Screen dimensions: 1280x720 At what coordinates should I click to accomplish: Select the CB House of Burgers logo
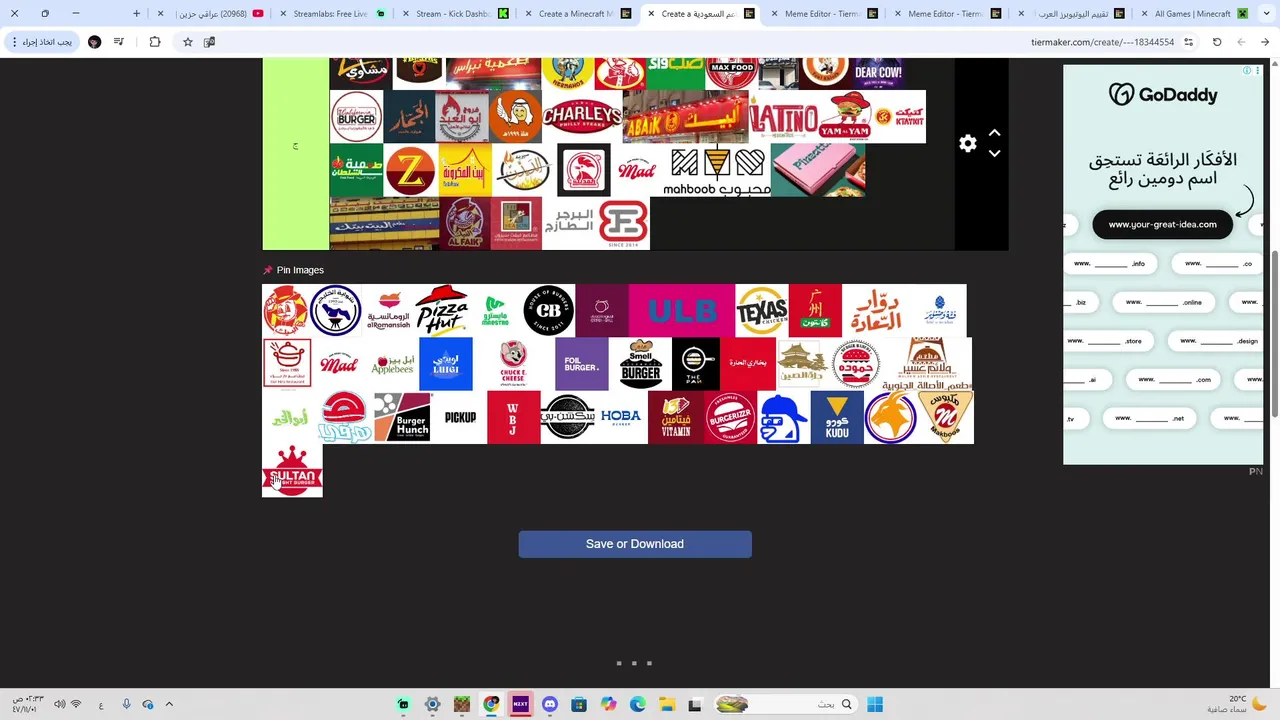549,311
